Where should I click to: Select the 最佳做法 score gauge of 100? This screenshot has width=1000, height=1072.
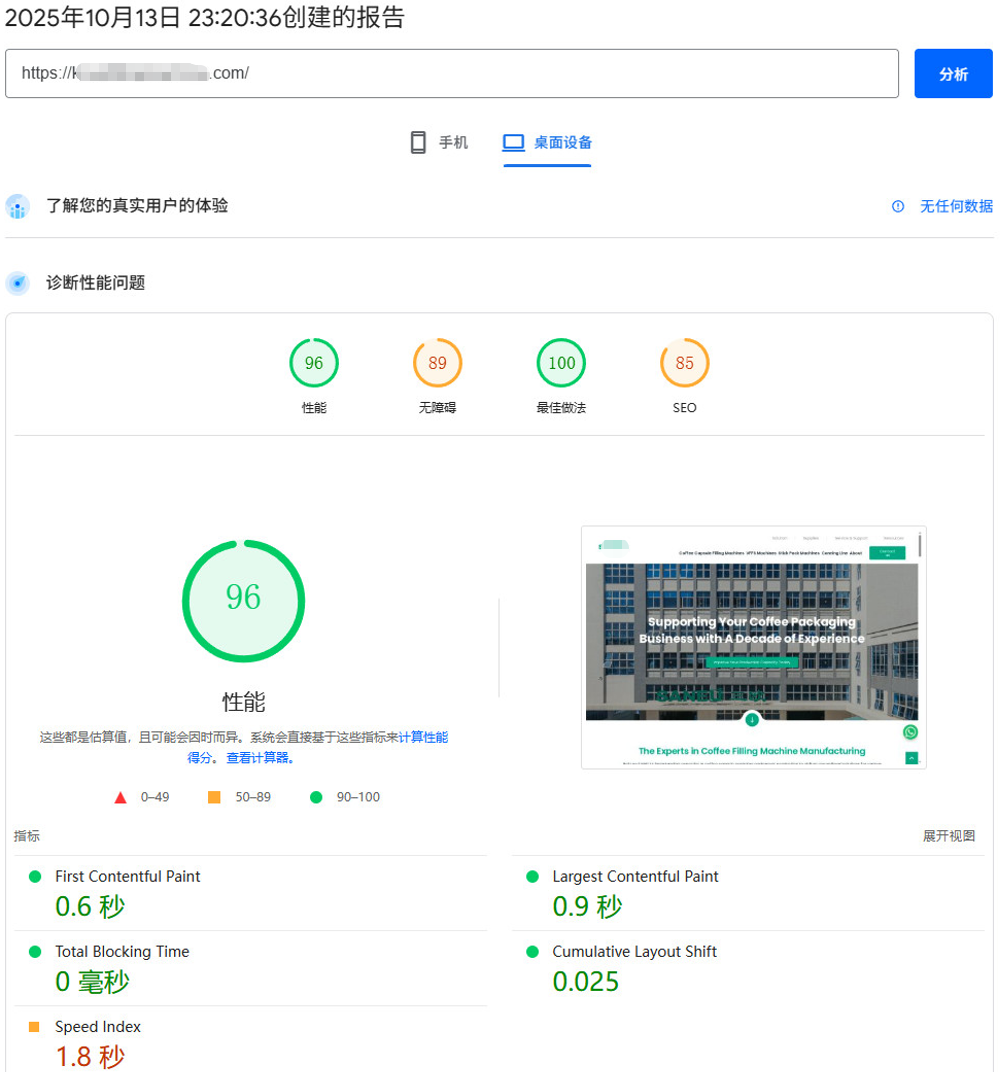(x=561, y=363)
